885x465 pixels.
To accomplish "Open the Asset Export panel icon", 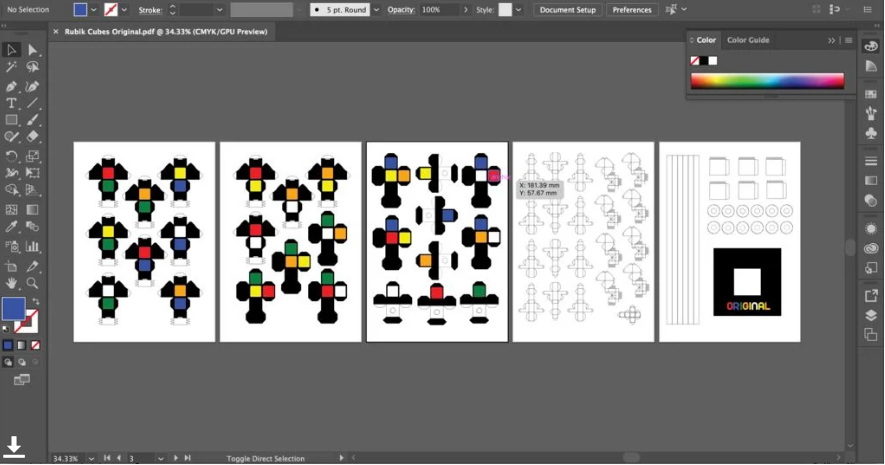I will point(871,296).
